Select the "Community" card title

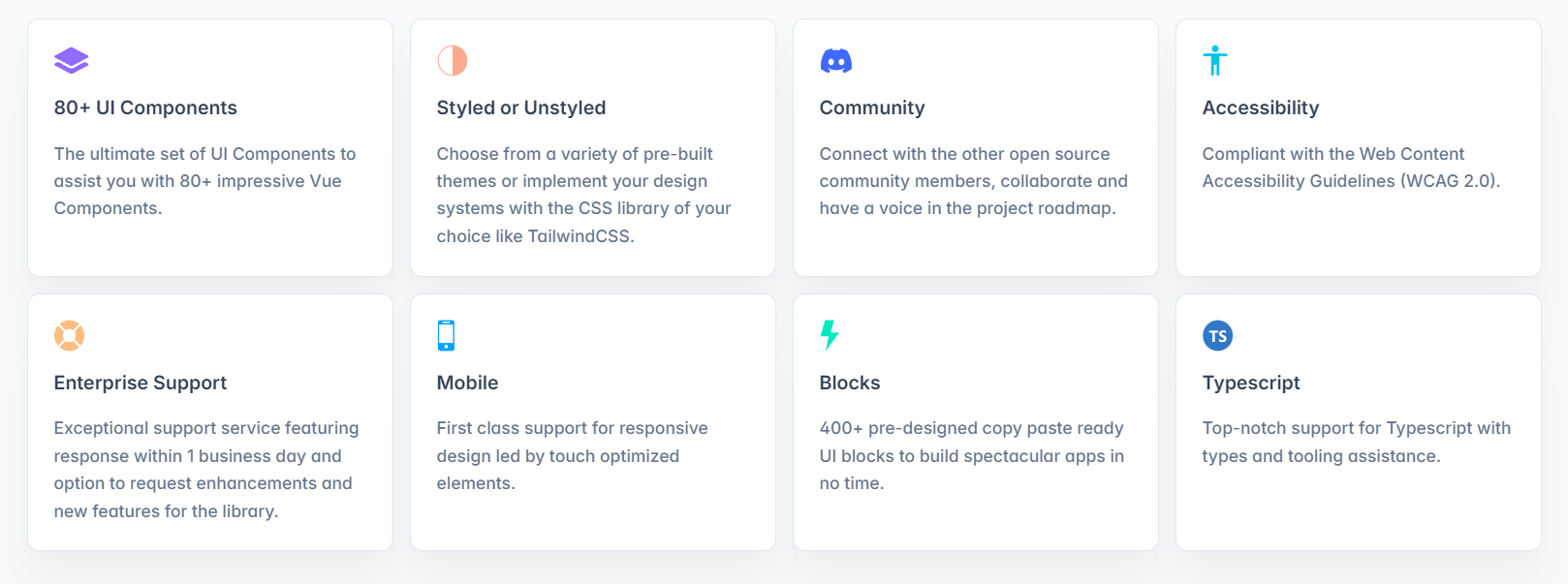pyautogui.click(x=872, y=108)
